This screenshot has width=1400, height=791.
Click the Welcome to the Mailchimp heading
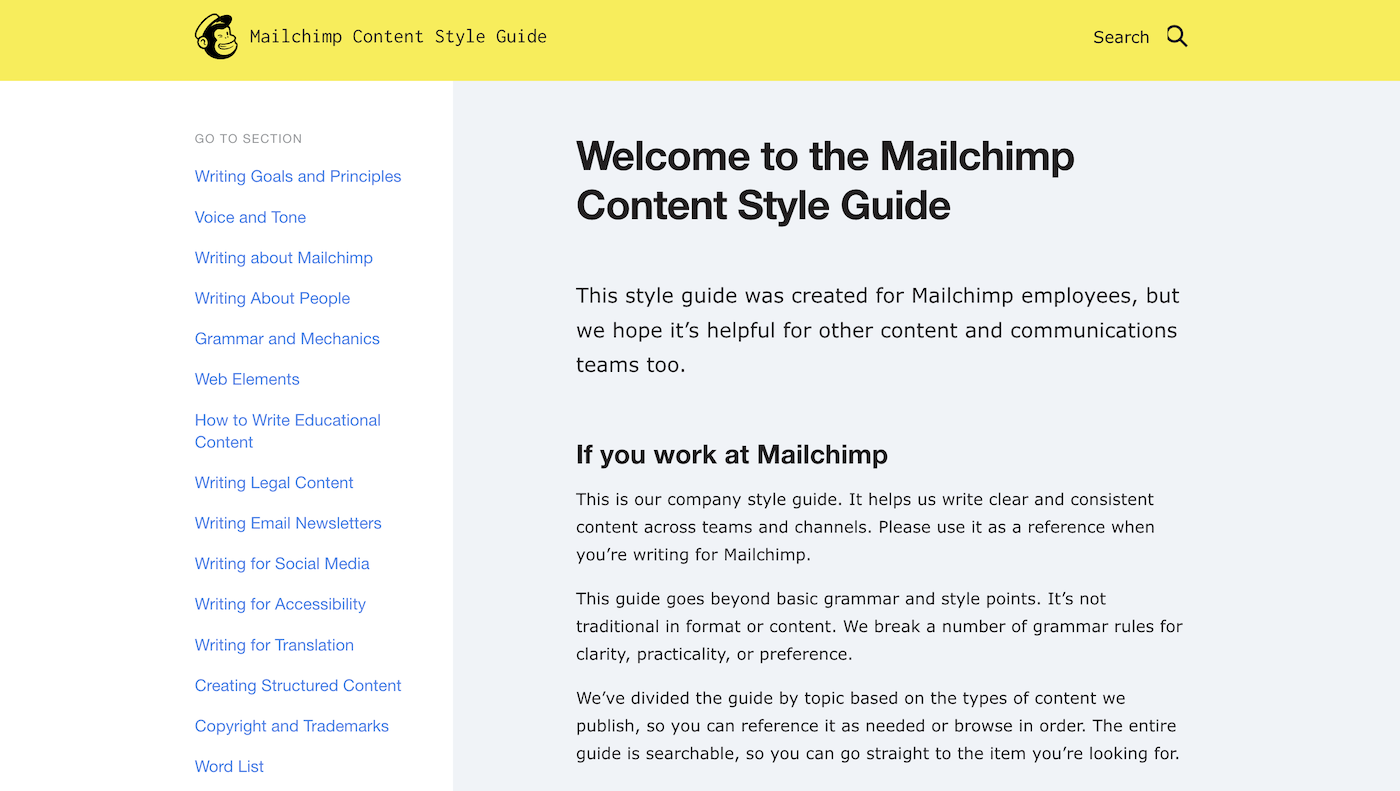tap(825, 181)
